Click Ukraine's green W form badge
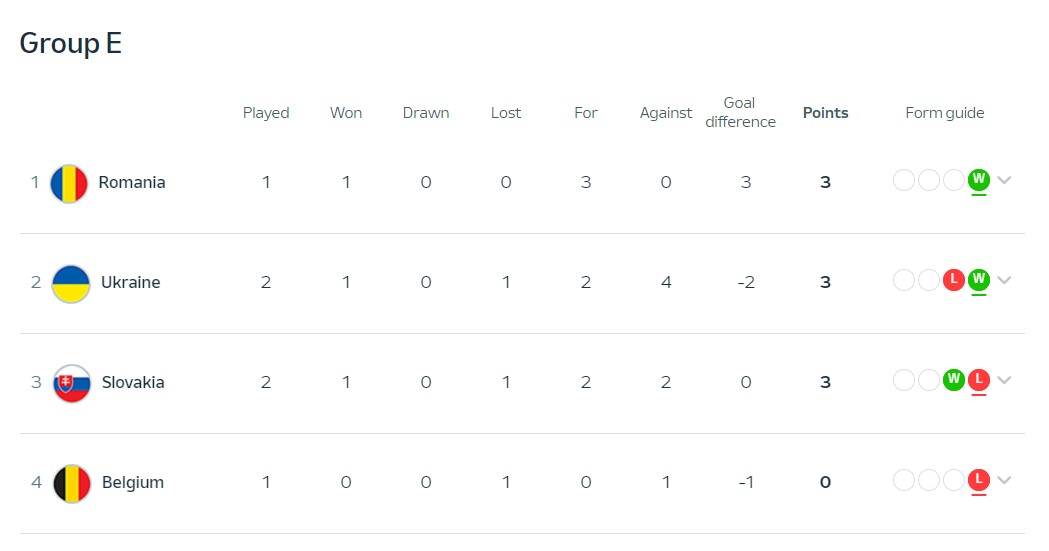 click(x=979, y=280)
